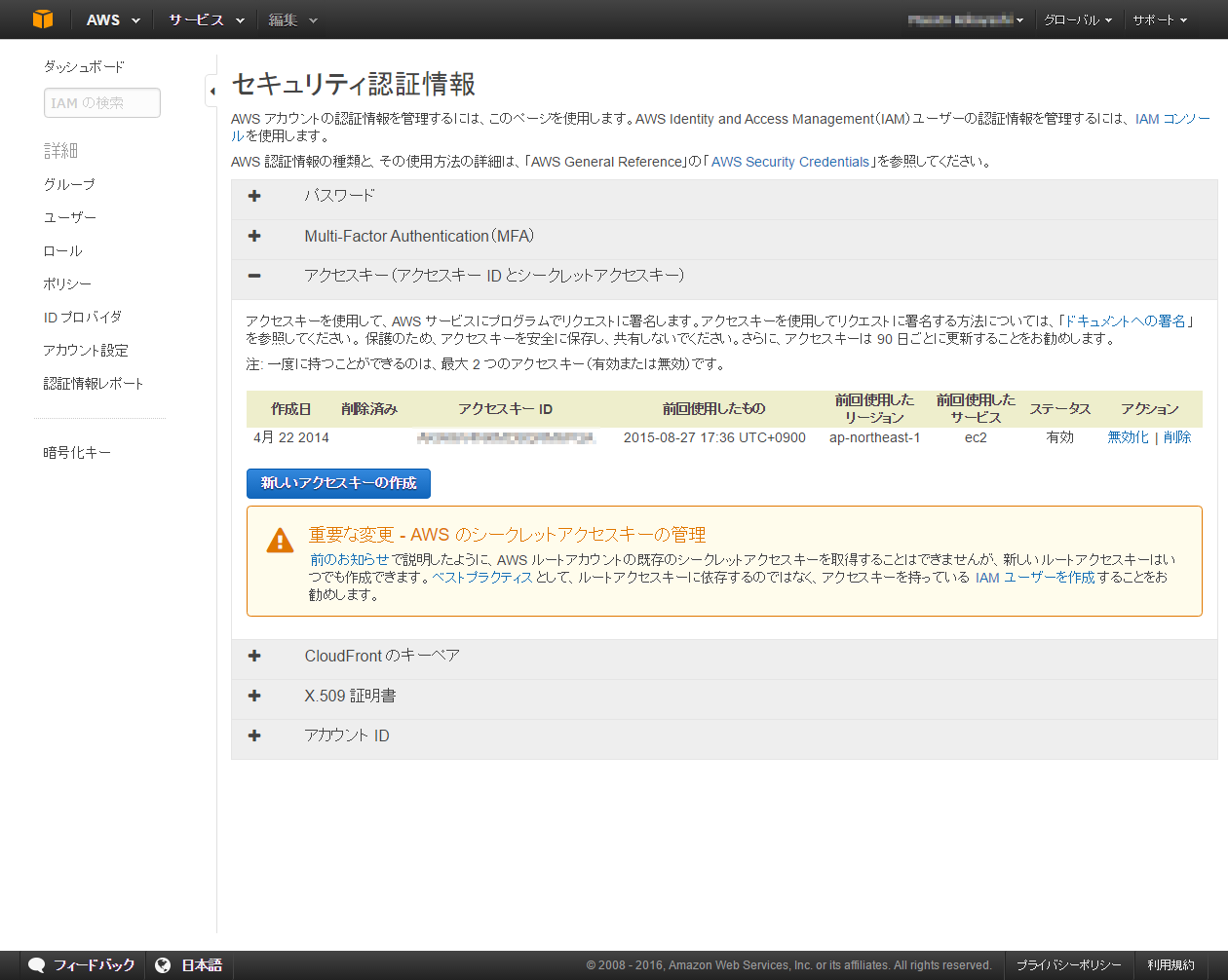Select the 2015-08-27 17:36 last used cell
The height and width of the screenshot is (980, 1228).
(x=714, y=437)
